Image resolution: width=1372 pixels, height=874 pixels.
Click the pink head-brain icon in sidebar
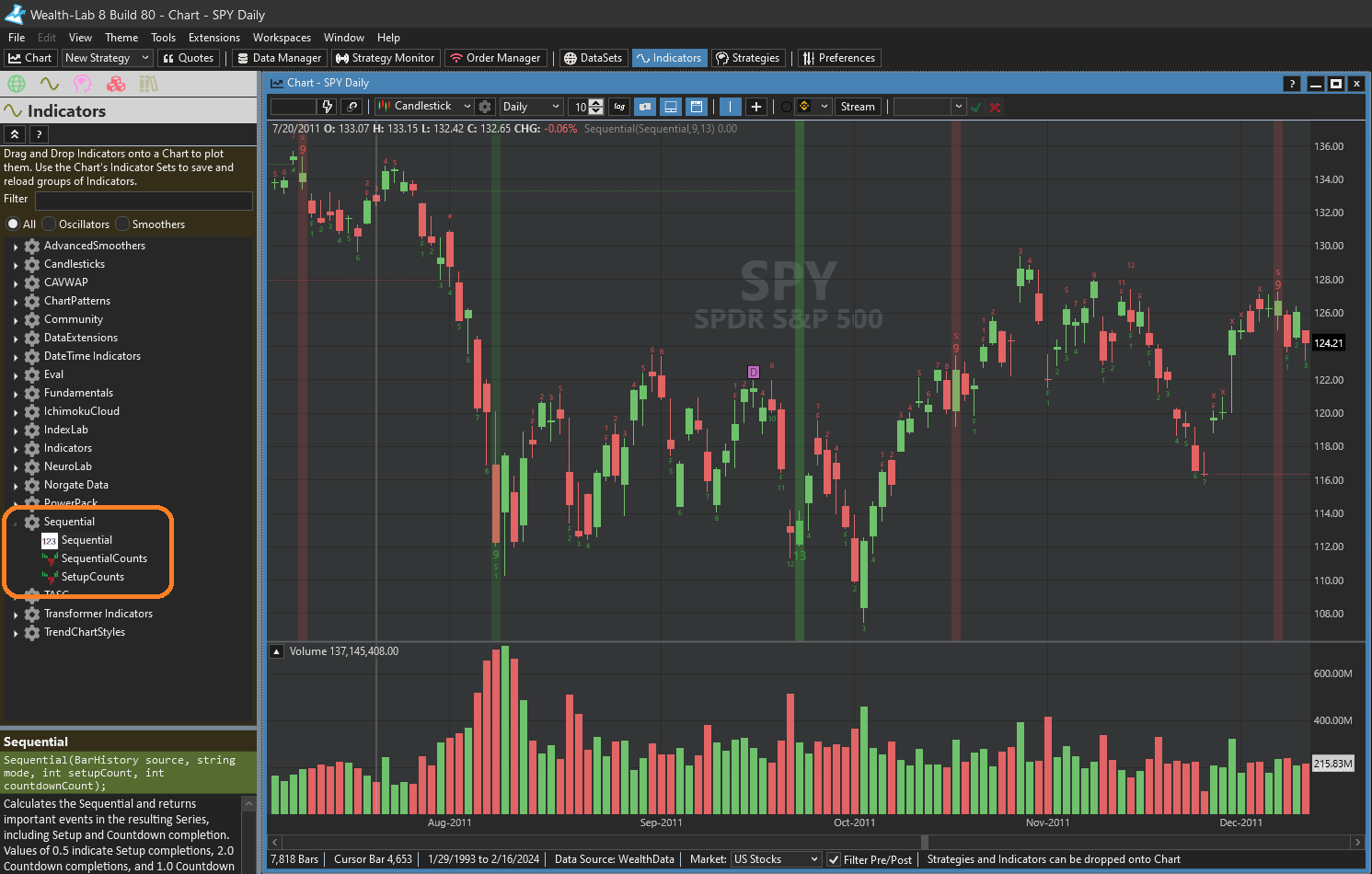(83, 84)
